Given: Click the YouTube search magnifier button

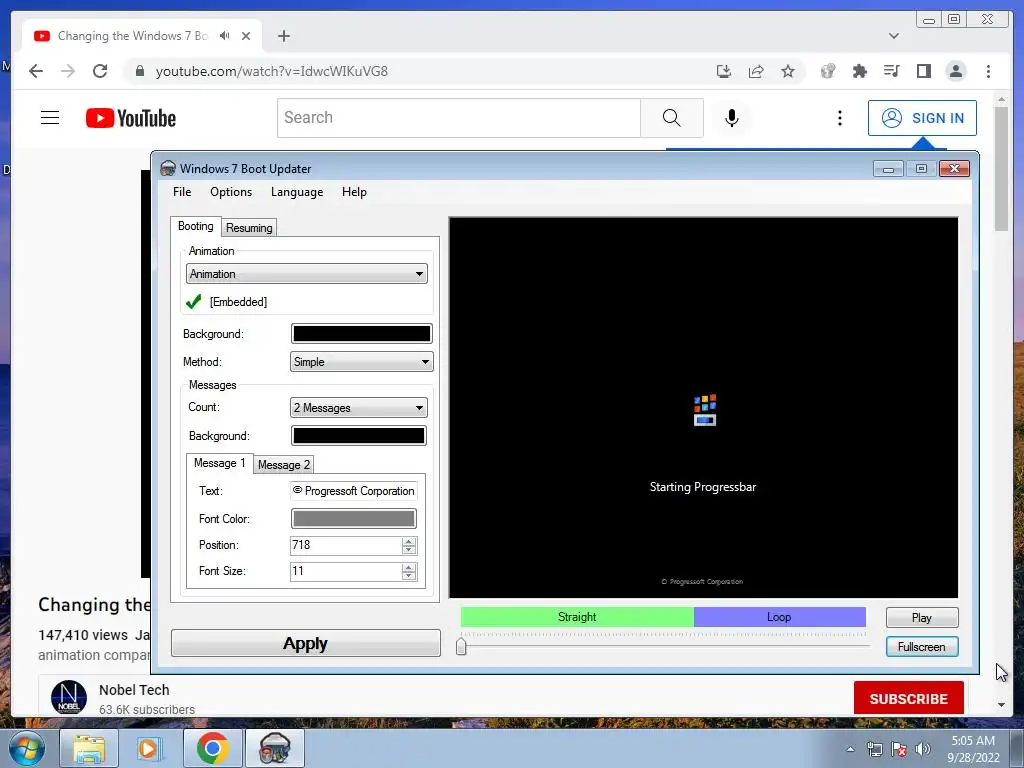Looking at the screenshot, I should pyautogui.click(x=671, y=118).
